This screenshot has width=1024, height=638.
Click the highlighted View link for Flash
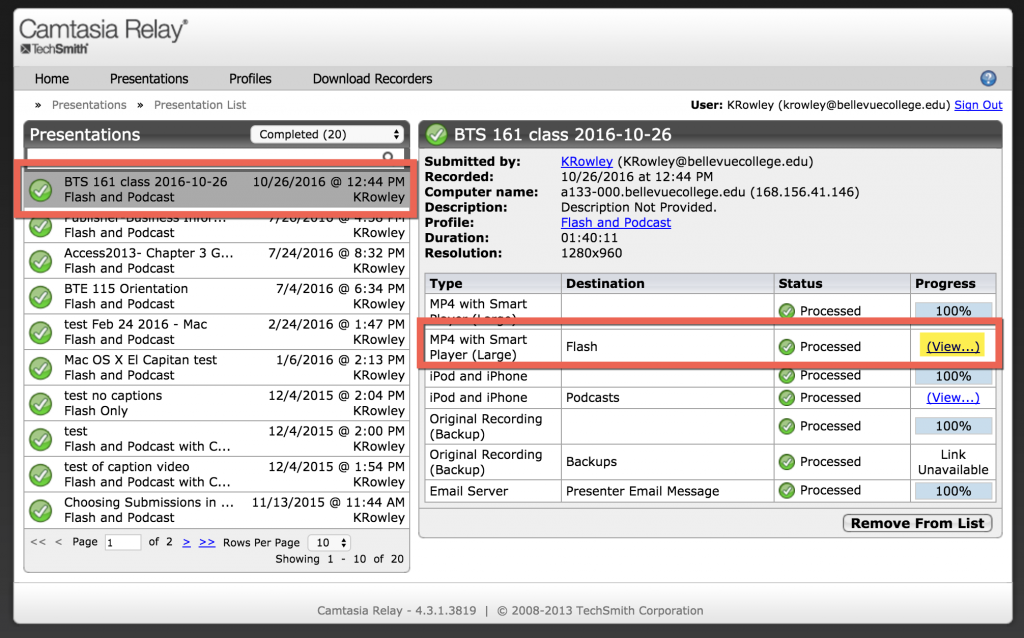coord(953,347)
